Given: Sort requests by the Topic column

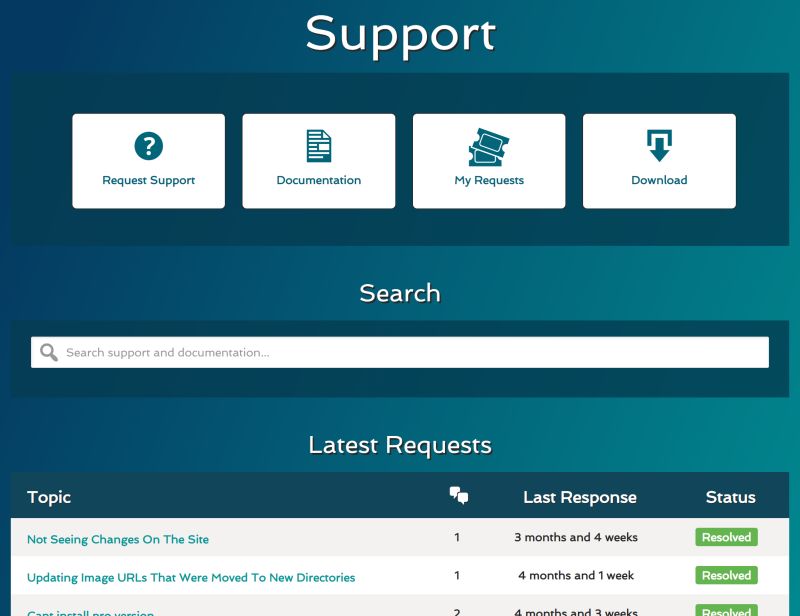Looking at the screenshot, I should pyautogui.click(x=49, y=496).
